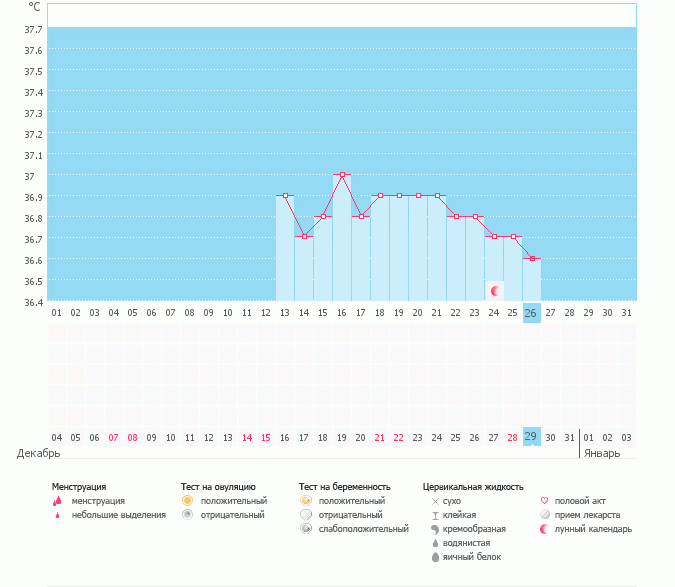Screen dimensions: 675x587
Task: Click the temperature peak point on day 16
Action: pyautogui.click(x=342, y=175)
